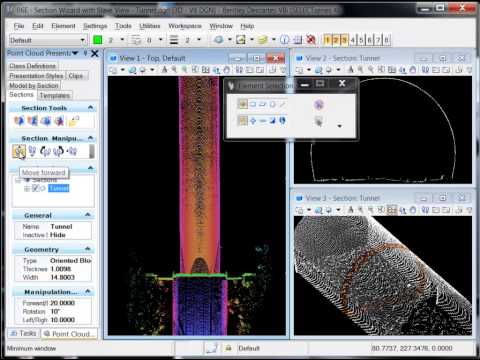This screenshot has height=360, width=480.
Task: Collapse the General properties group
Action: click(x=88, y=215)
